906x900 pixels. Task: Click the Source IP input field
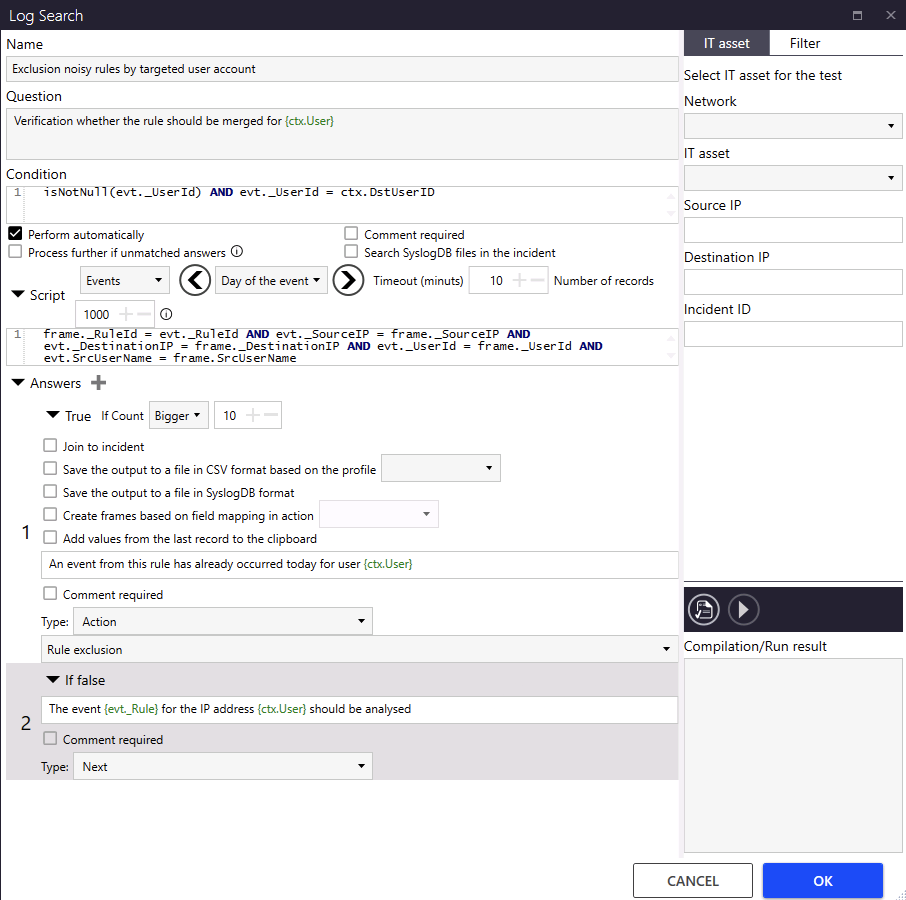pyautogui.click(x=793, y=230)
